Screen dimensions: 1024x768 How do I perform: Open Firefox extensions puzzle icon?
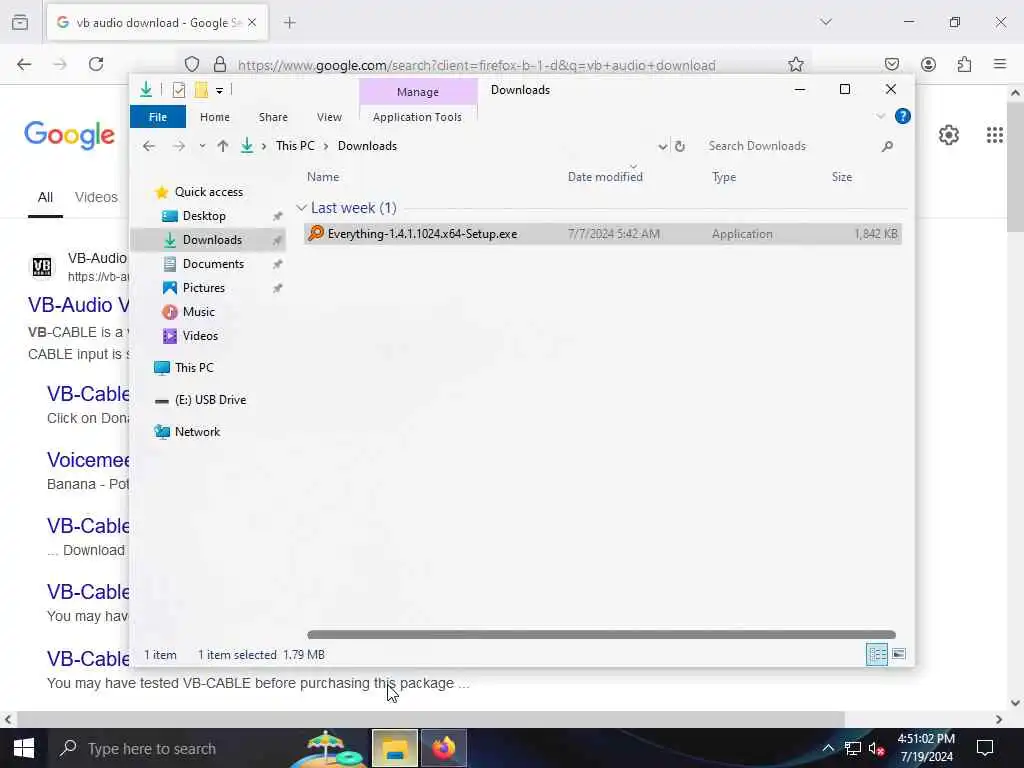[x=964, y=64]
